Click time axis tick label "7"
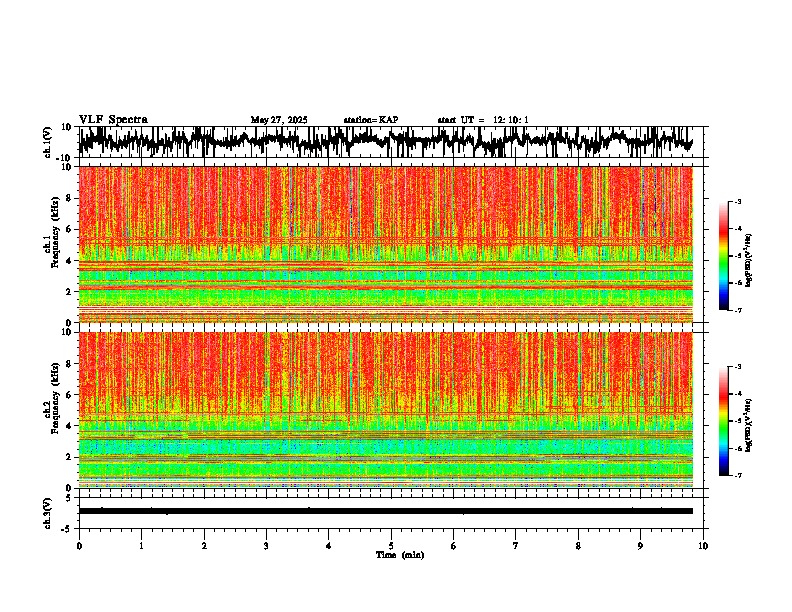 [x=516, y=546]
